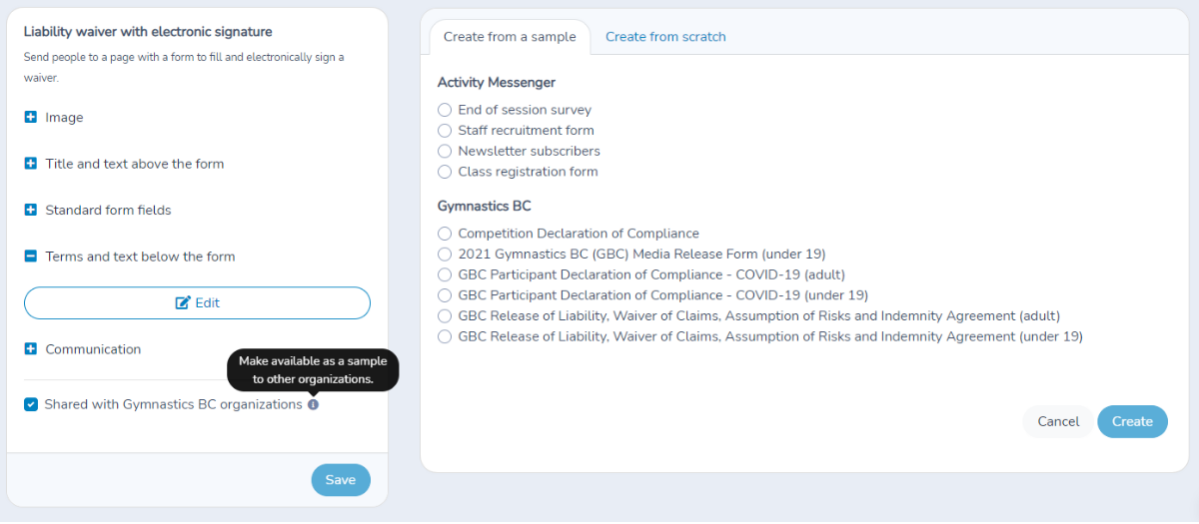1199x524 pixels.
Task: Select GBC COVID-19 Declaration of Compliance (under 19)
Action: [x=444, y=295]
